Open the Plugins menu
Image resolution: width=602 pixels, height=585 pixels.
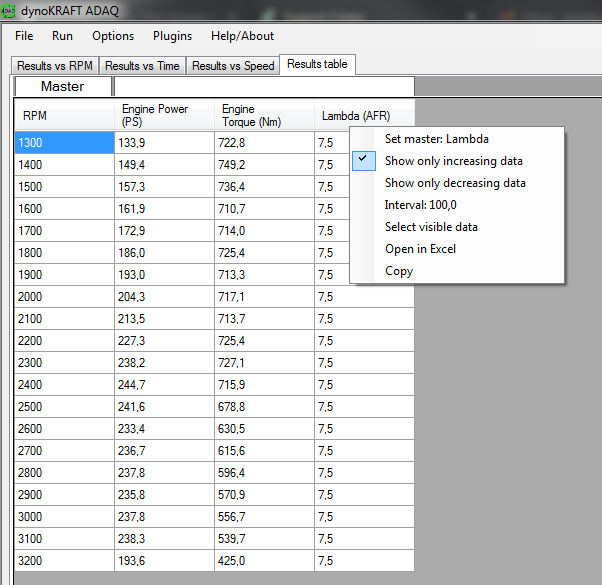172,36
